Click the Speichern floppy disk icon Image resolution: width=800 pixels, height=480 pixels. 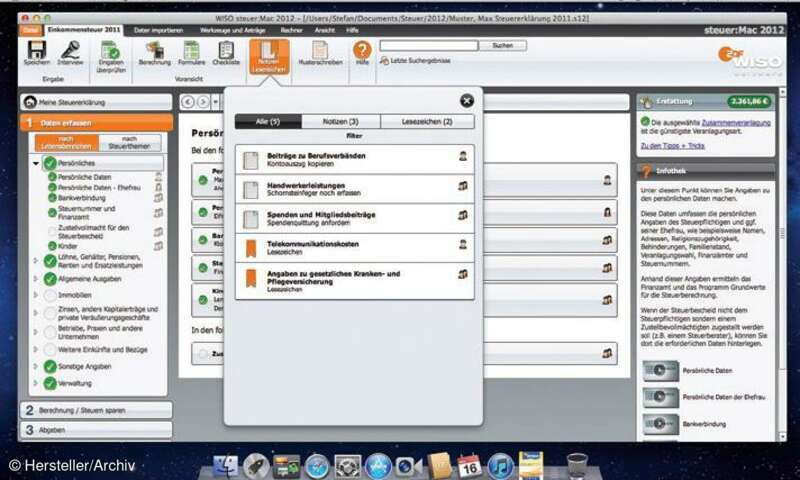37,50
